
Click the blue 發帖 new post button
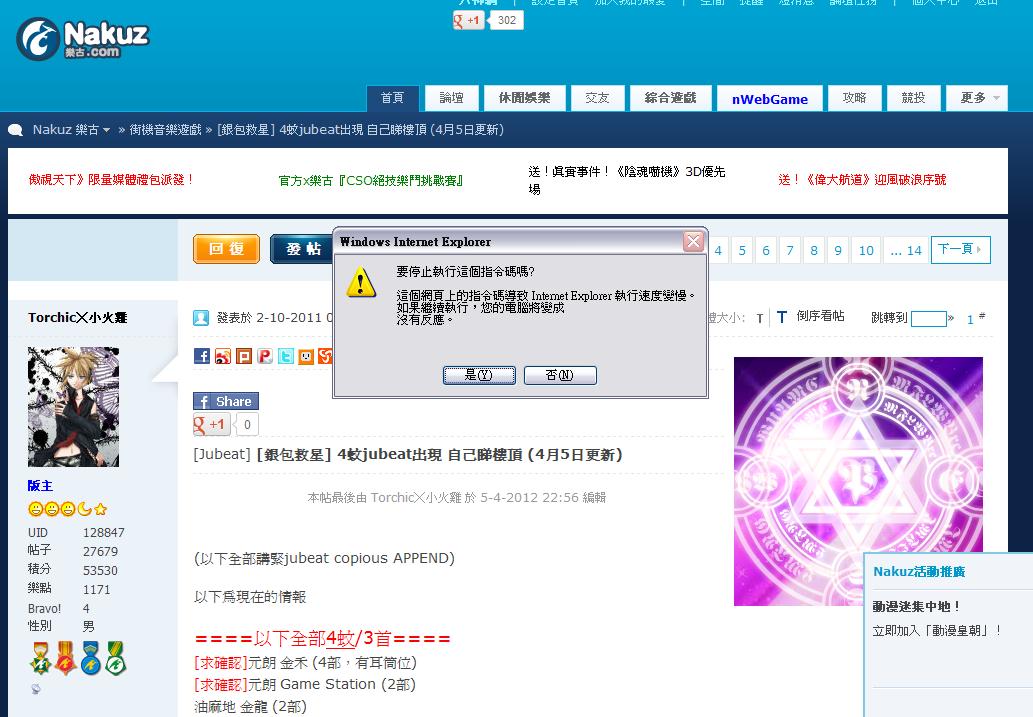(303, 249)
